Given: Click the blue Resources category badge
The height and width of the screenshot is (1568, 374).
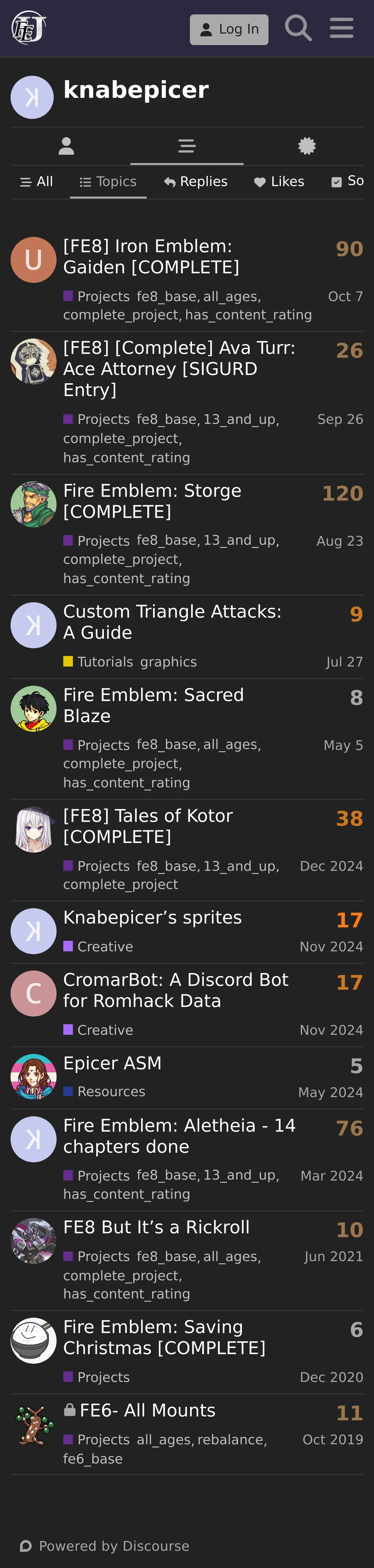Looking at the screenshot, I should (104, 1091).
